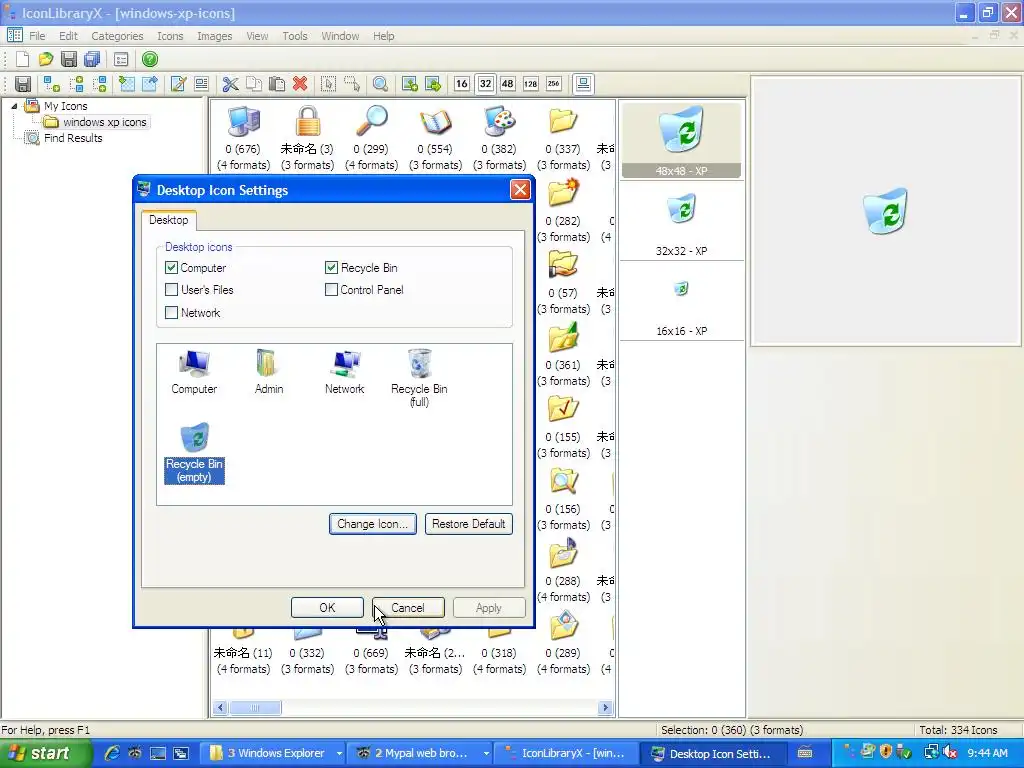
Task: Select the Recycle Bin (full) icon
Action: pyautogui.click(x=419, y=378)
